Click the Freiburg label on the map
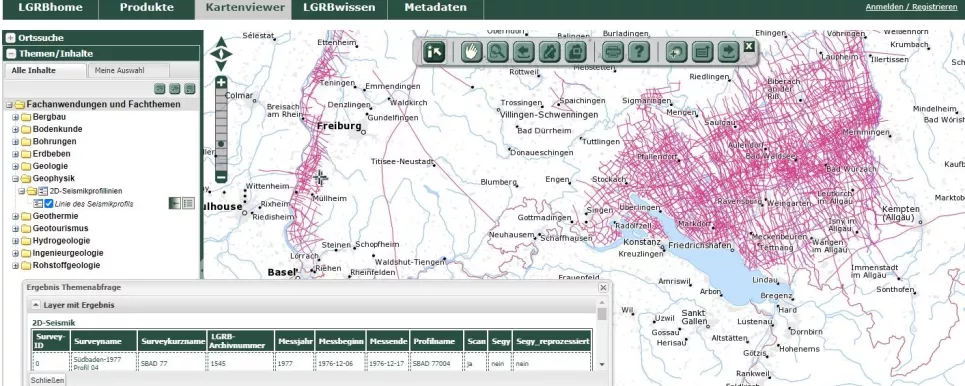 [x=339, y=126]
